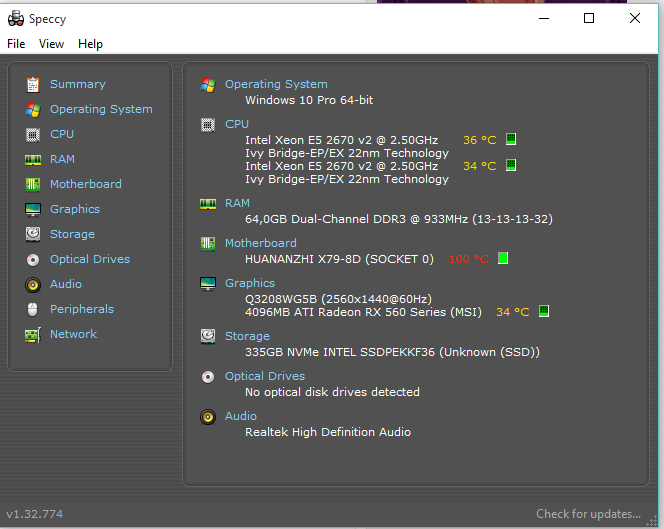Maximize the Speccy window

pyautogui.click(x=589, y=18)
